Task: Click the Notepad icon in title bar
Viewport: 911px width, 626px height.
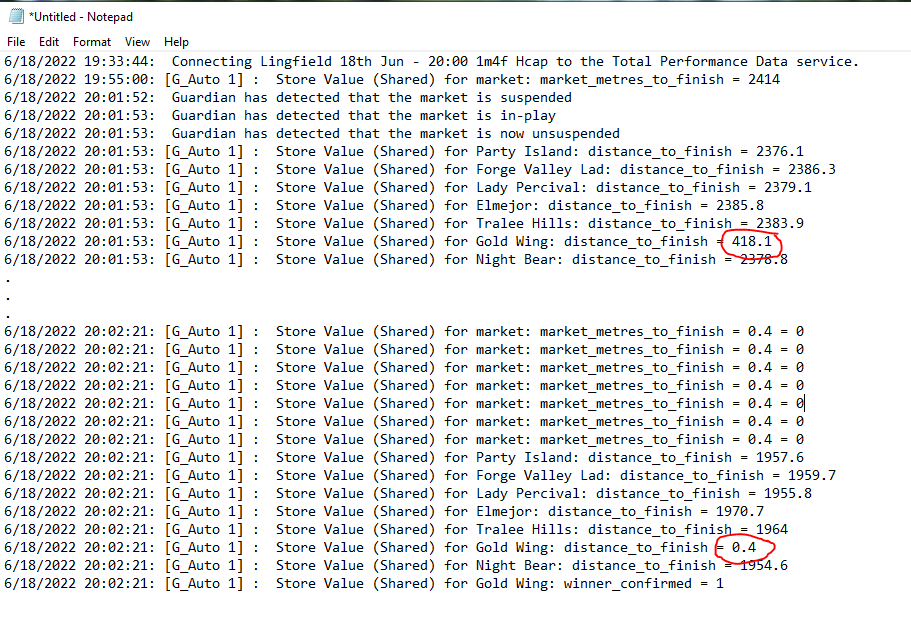Action: click(x=15, y=17)
